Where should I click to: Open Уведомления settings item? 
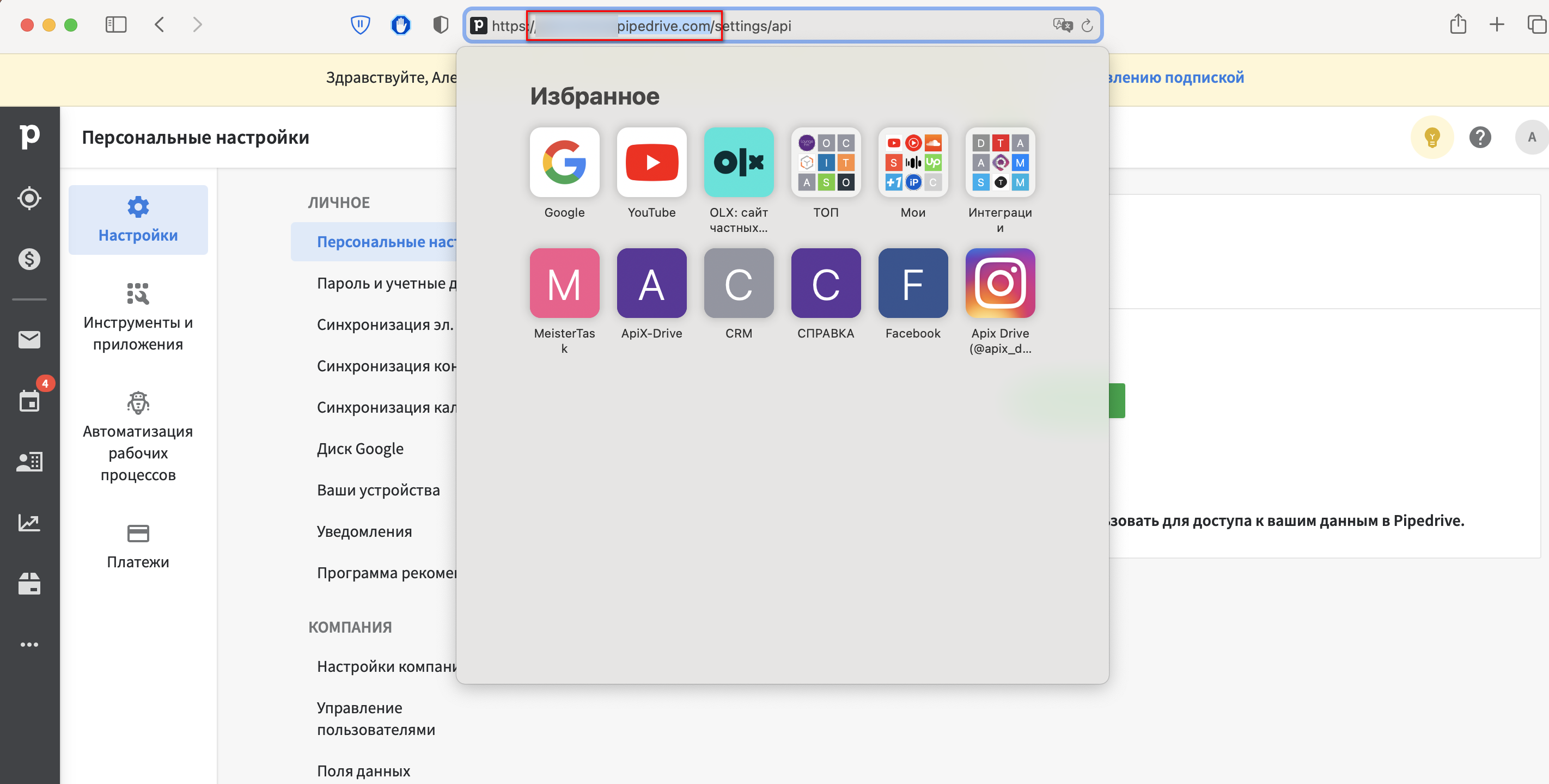[x=364, y=531]
